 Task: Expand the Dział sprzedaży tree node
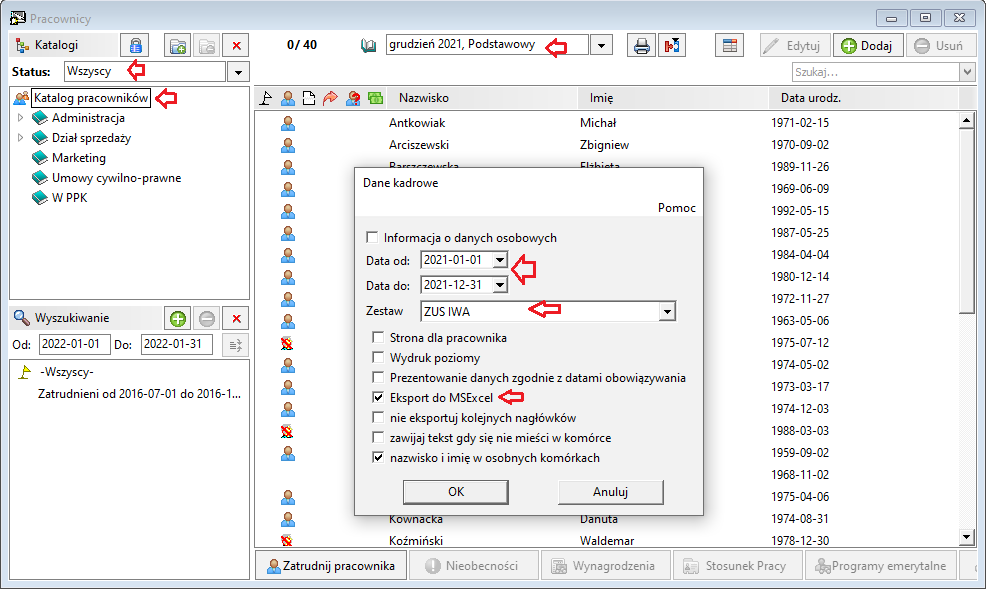[x=20, y=137]
